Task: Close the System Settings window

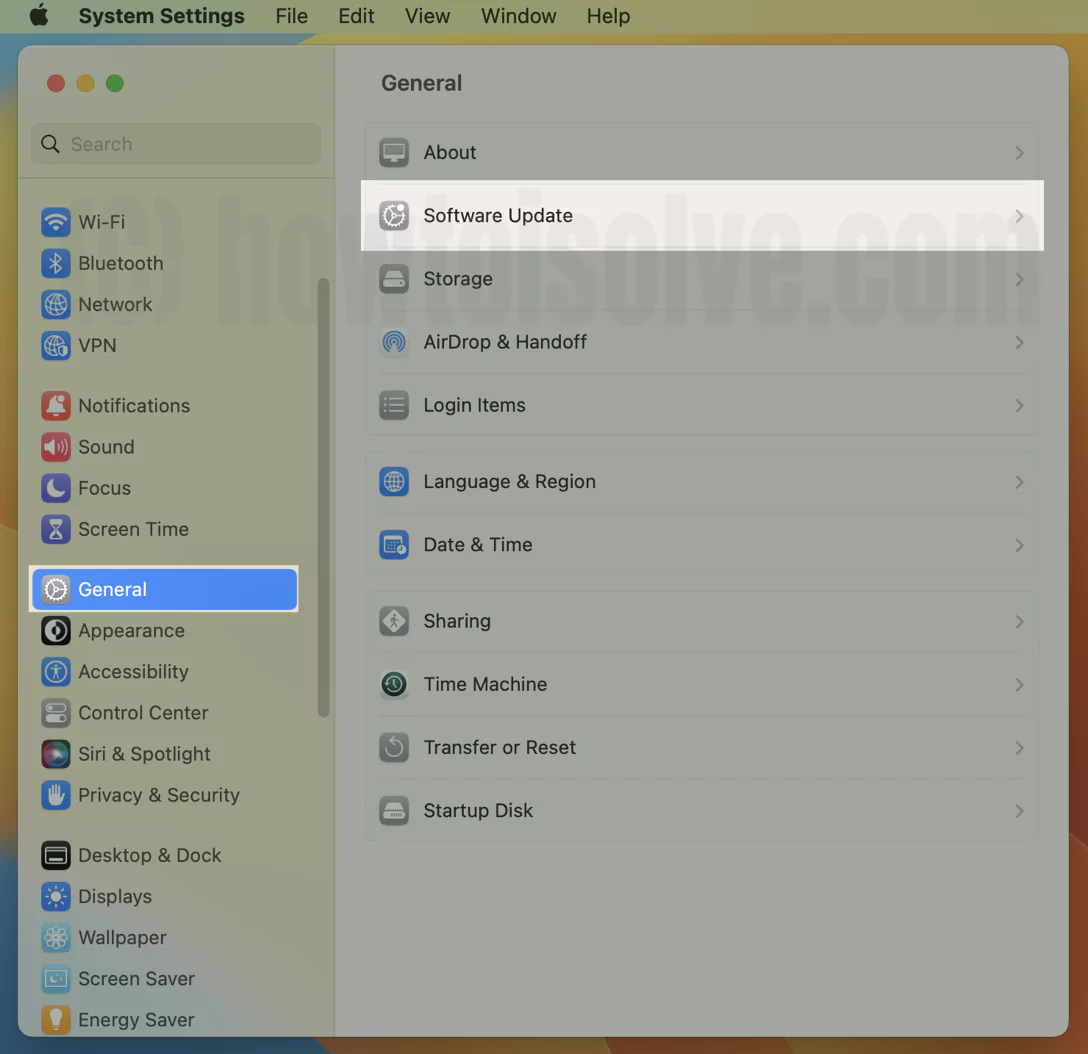Action: (56, 83)
